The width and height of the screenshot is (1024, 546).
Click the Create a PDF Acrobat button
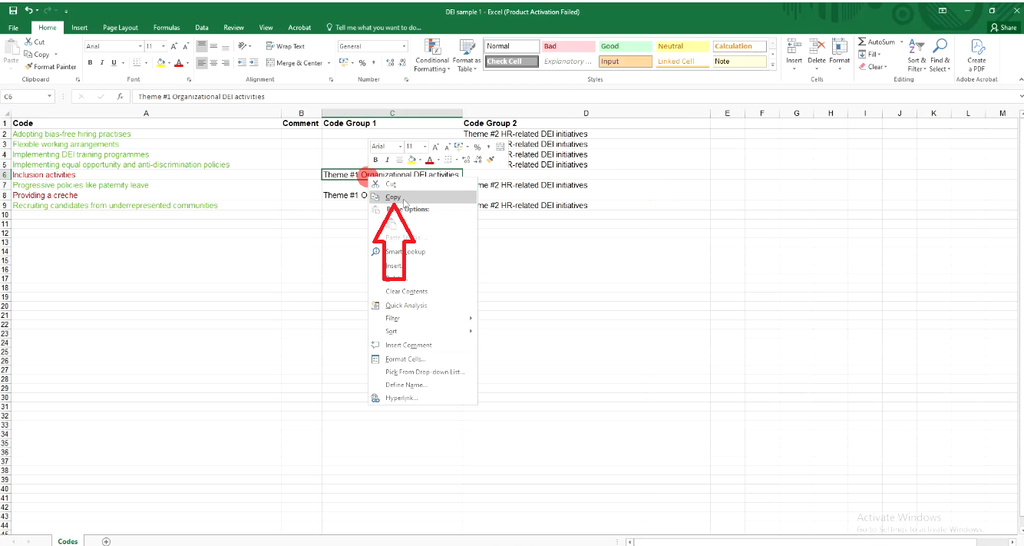click(x=976, y=55)
